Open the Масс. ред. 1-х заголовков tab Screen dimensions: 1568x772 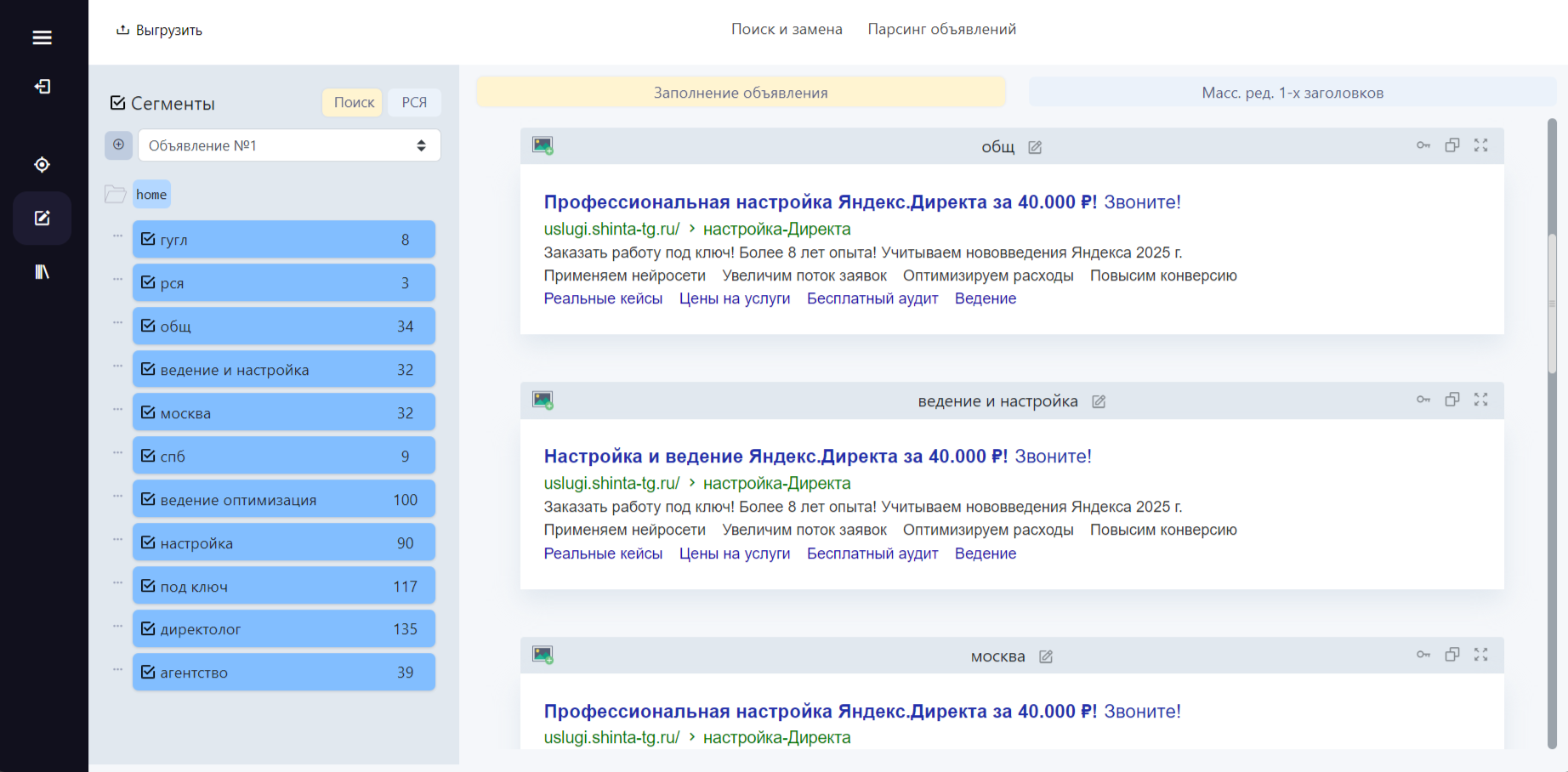tap(1292, 93)
